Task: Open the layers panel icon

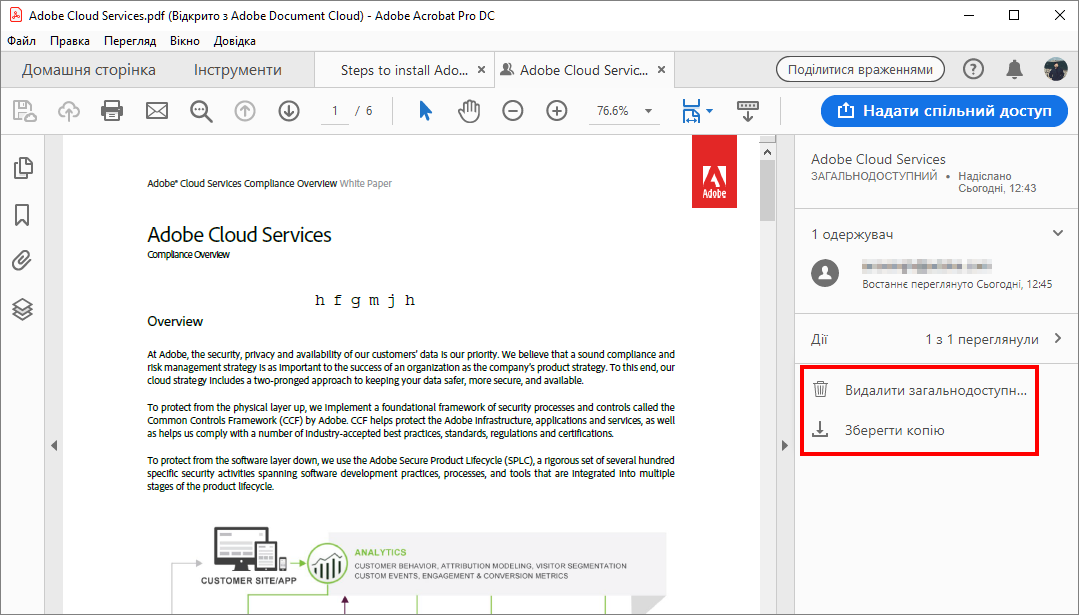Action: 22,309
